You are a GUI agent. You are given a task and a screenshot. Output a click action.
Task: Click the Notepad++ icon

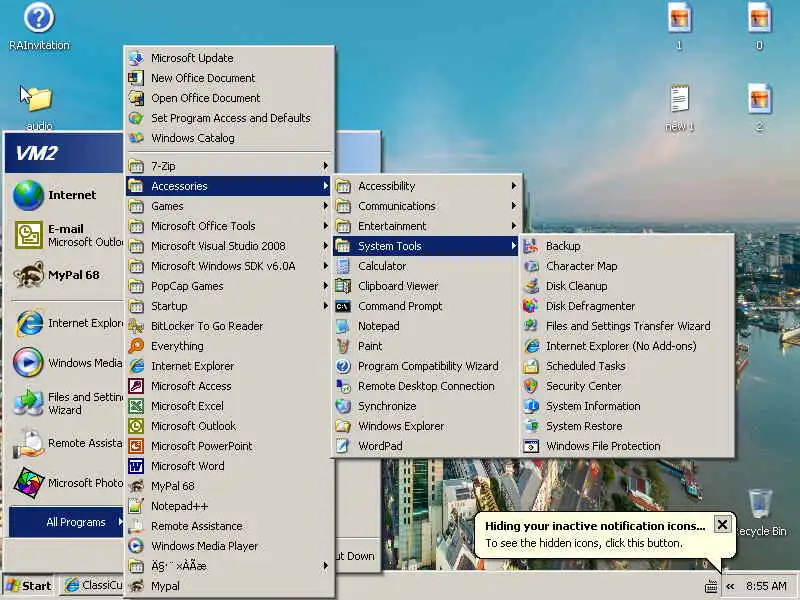tap(136, 506)
